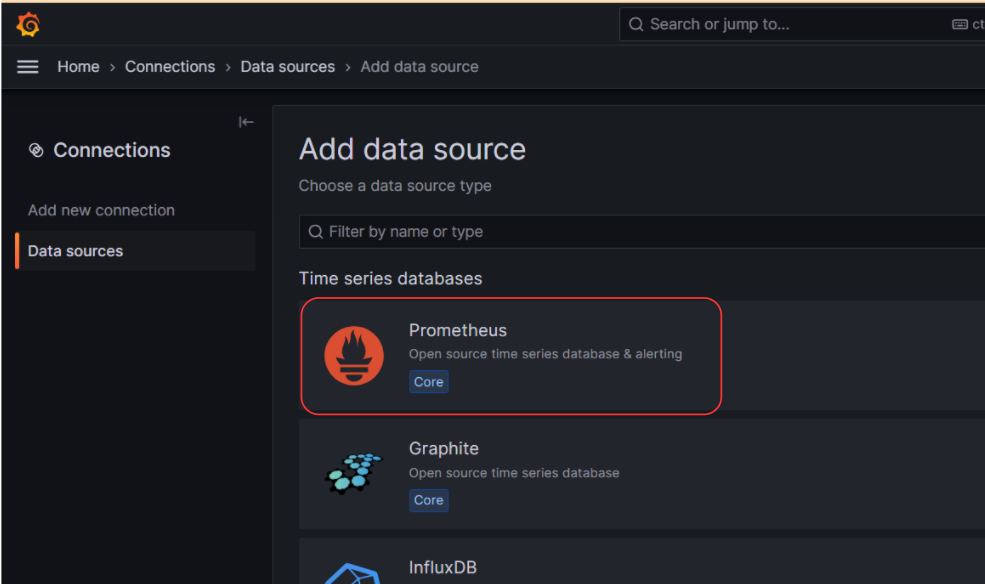Click the Connections heading icon
Viewport: 985px width, 584px height.
(36, 150)
